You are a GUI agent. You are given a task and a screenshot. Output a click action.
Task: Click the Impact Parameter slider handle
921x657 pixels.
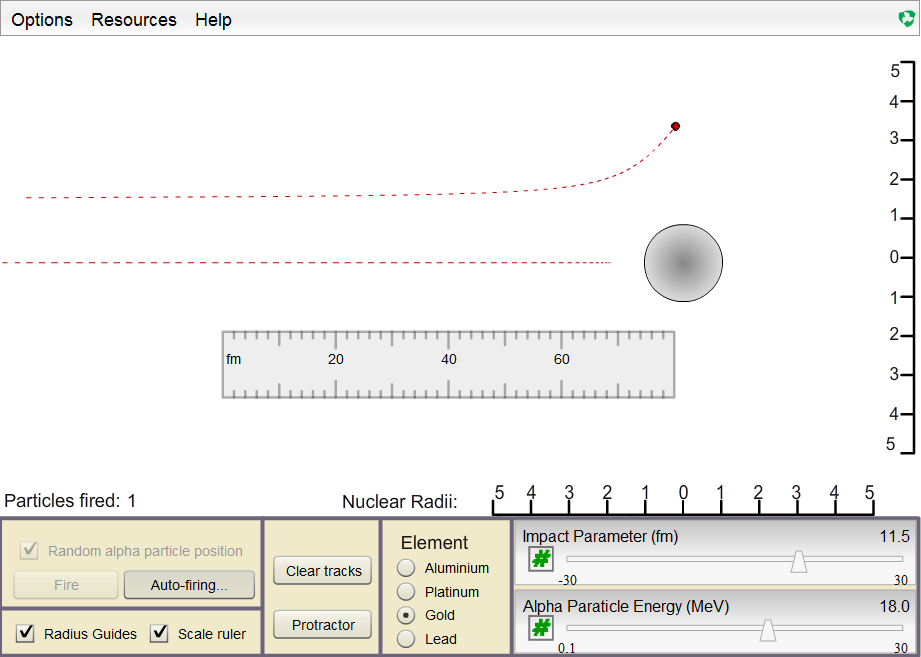click(799, 561)
